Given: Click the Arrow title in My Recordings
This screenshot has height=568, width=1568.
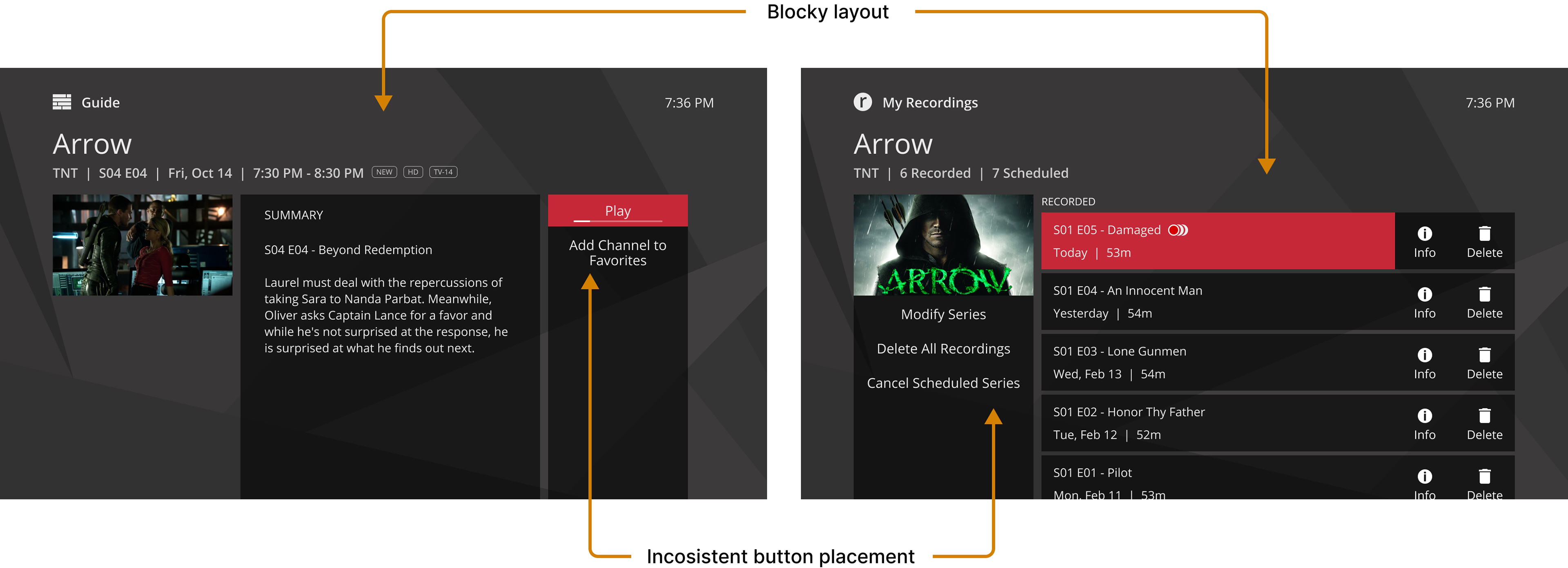Looking at the screenshot, I should (x=893, y=144).
